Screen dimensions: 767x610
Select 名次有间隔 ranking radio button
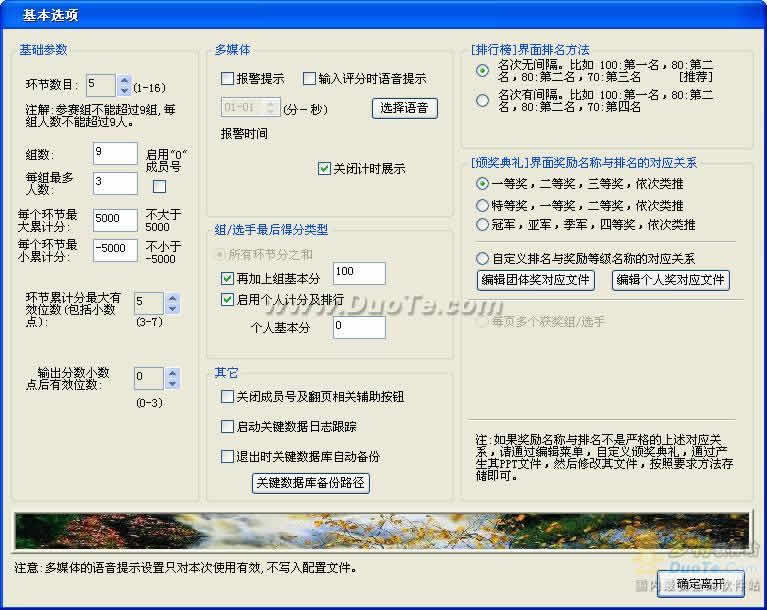tap(482, 101)
